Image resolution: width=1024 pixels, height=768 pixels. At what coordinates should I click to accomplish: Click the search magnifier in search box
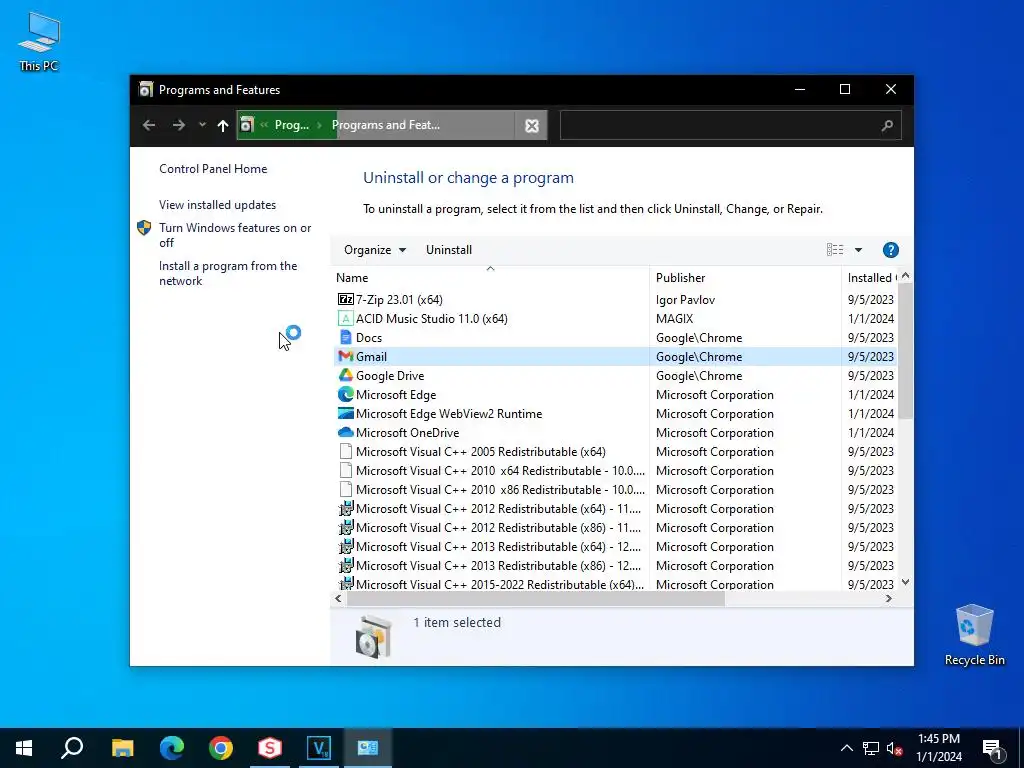click(887, 125)
